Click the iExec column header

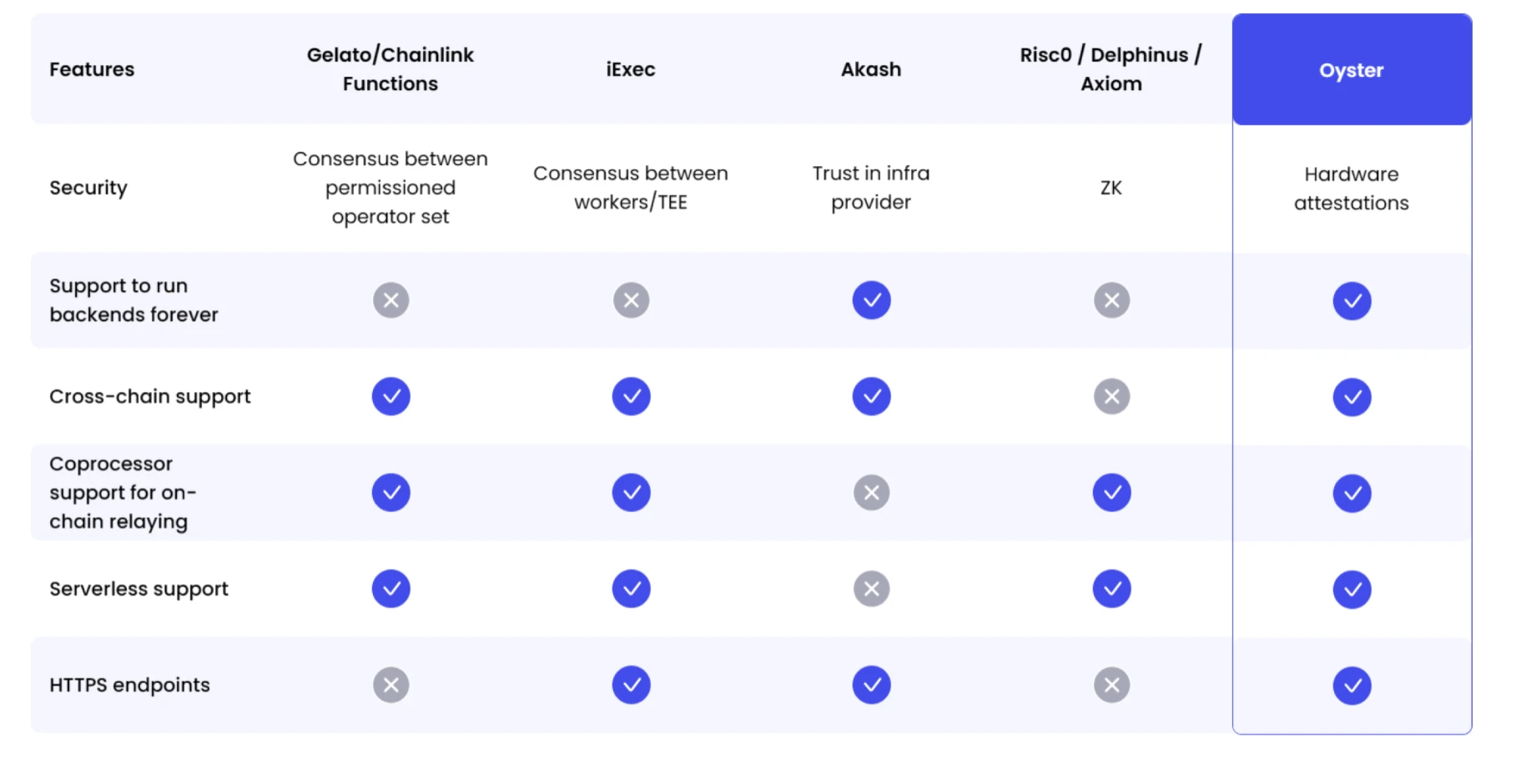pos(631,69)
